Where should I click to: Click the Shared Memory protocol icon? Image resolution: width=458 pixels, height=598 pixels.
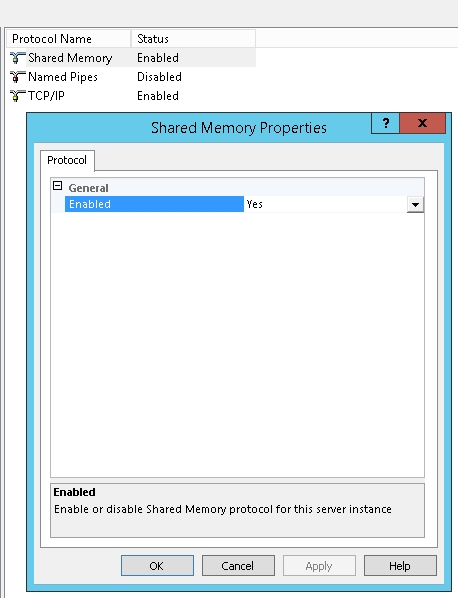17,58
